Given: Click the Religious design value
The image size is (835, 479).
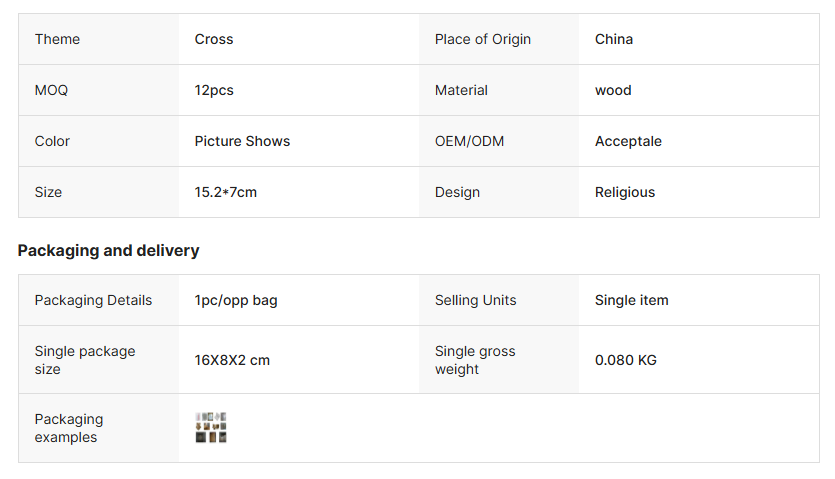Looking at the screenshot, I should click(625, 192).
